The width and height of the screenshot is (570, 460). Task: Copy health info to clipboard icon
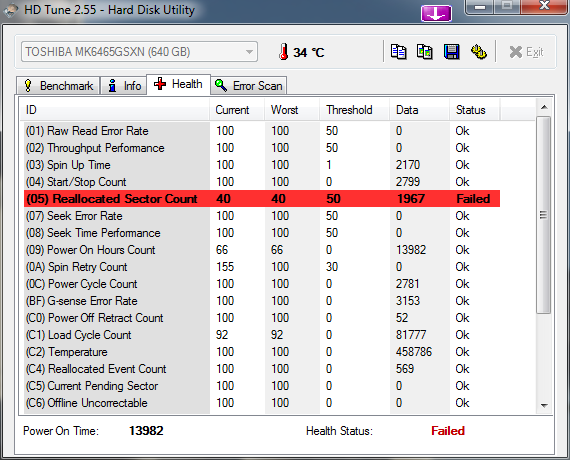click(x=399, y=52)
